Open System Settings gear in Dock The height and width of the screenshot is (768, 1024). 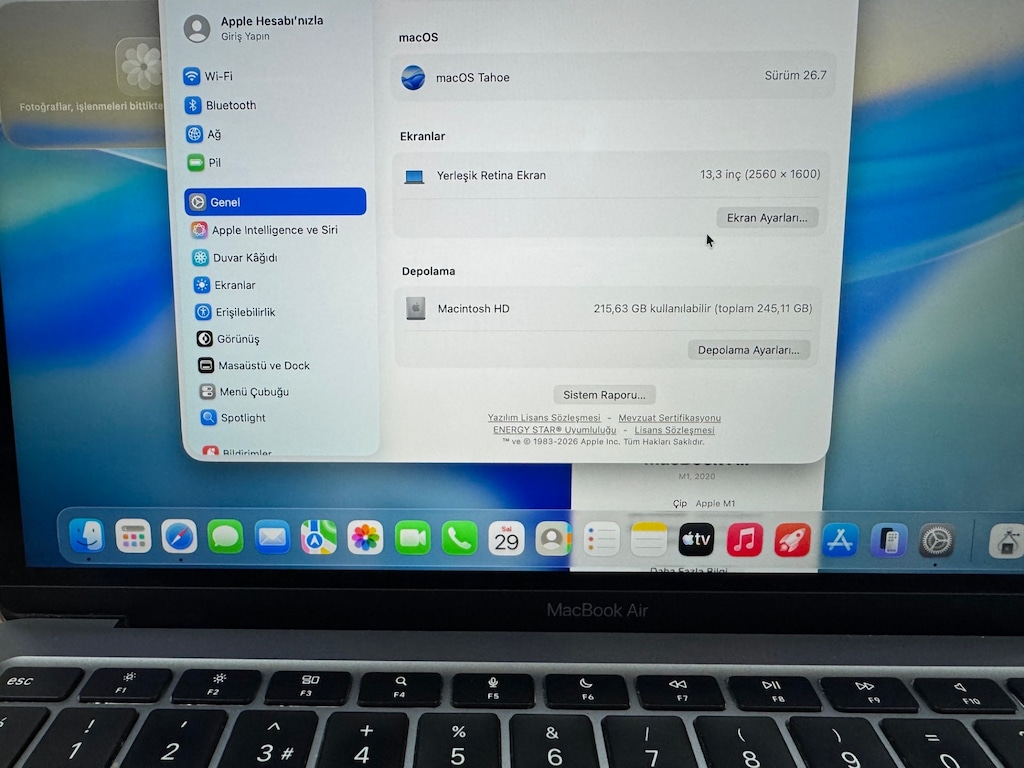coord(936,541)
